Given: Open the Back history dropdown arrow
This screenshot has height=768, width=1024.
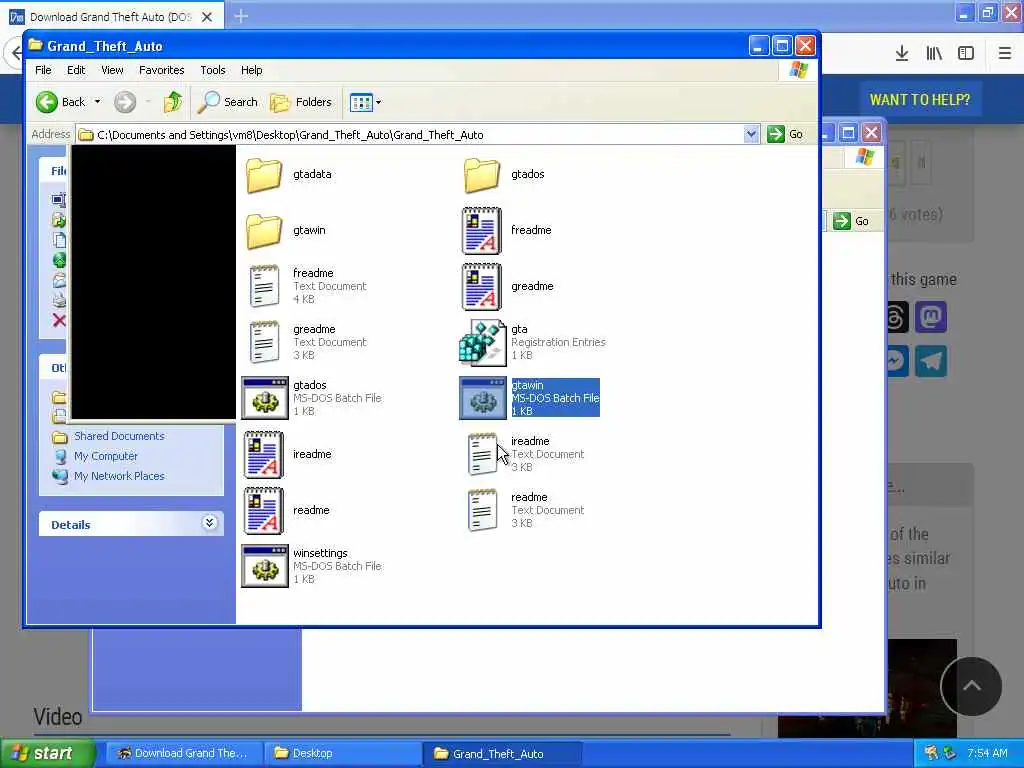Looking at the screenshot, I should click(x=97, y=102).
